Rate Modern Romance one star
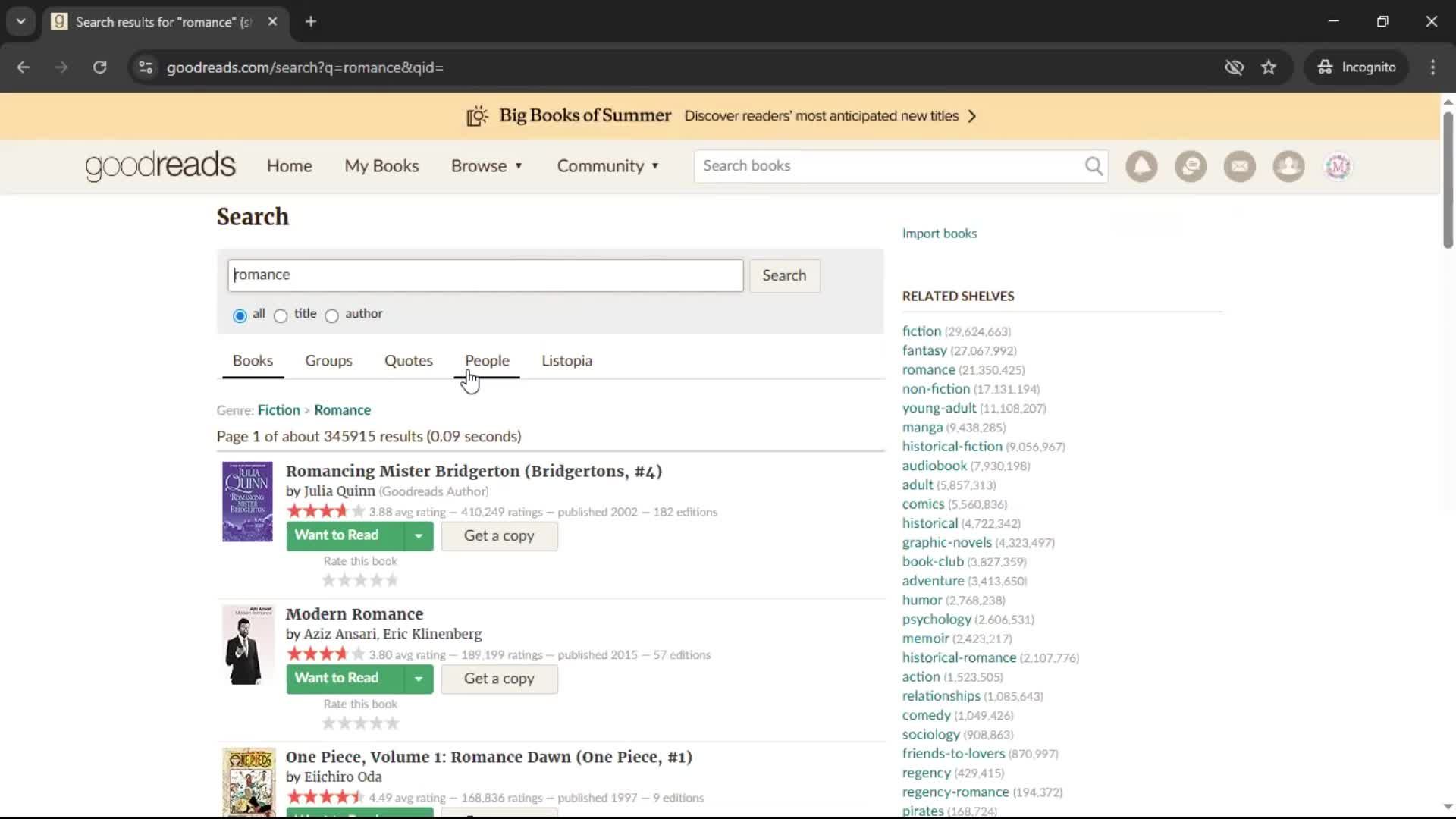This screenshot has height=819, width=1456. 328,723
